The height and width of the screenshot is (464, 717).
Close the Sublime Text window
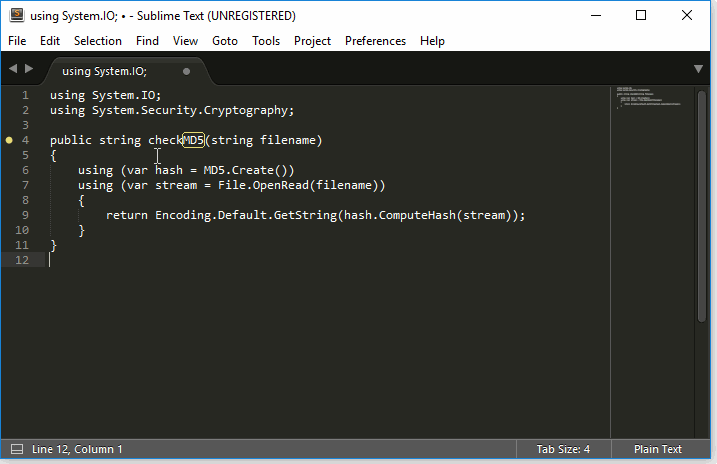(x=687, y=15)
